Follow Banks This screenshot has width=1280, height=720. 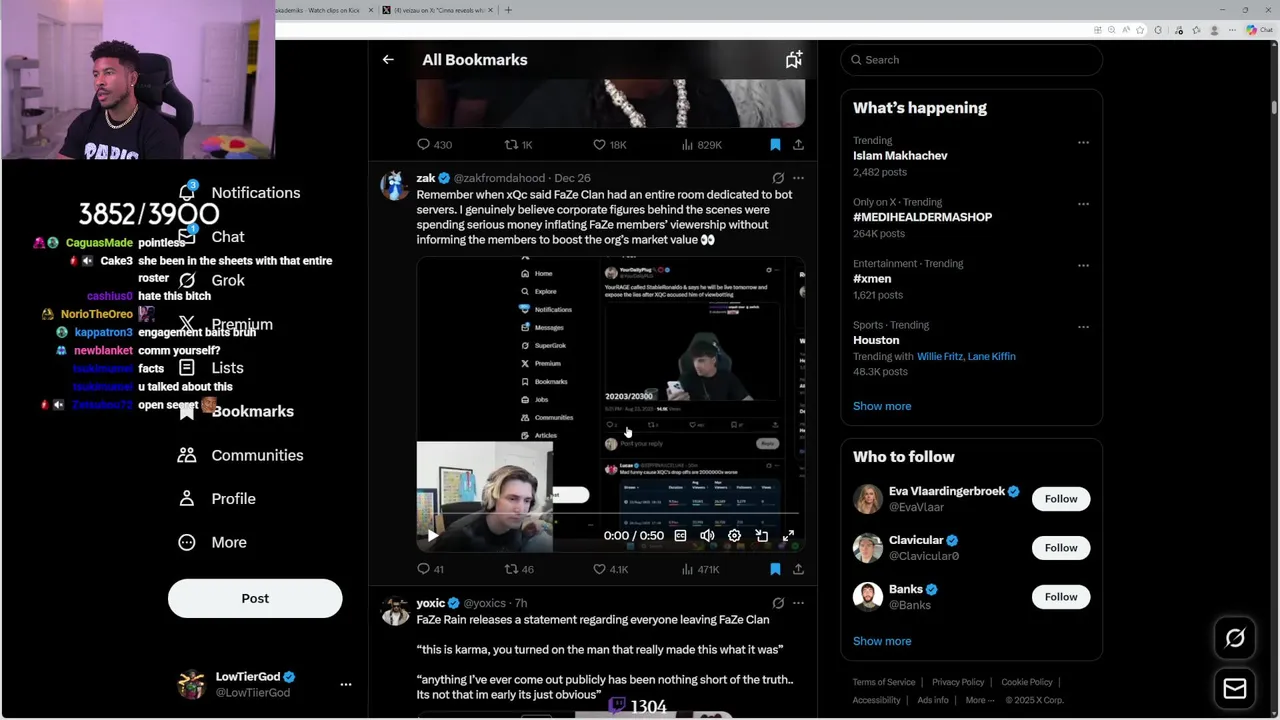coord(1061,597)
